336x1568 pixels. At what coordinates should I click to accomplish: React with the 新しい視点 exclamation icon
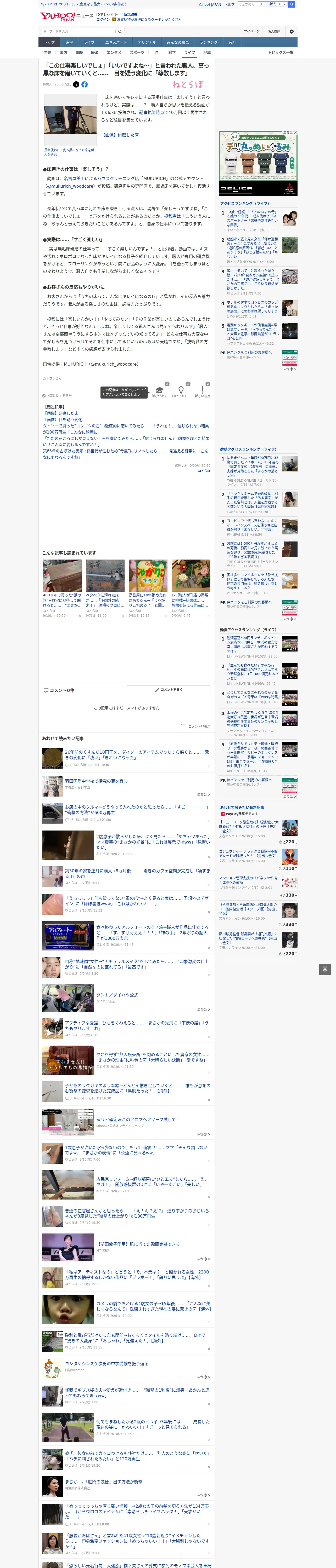203,390
